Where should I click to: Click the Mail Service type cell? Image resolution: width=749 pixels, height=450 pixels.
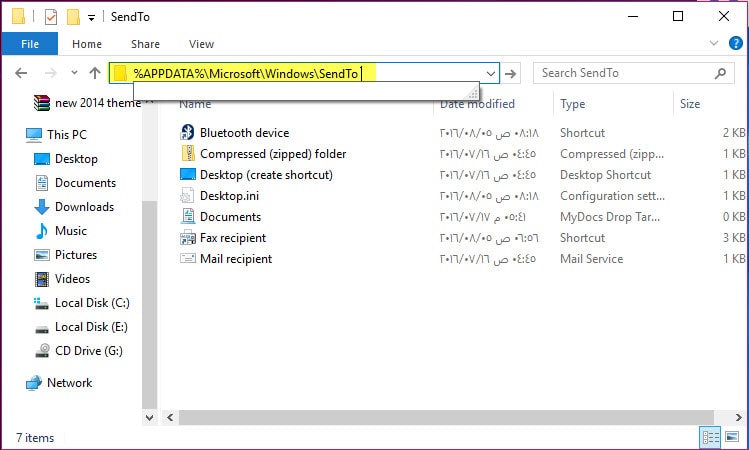click(591, 259)
